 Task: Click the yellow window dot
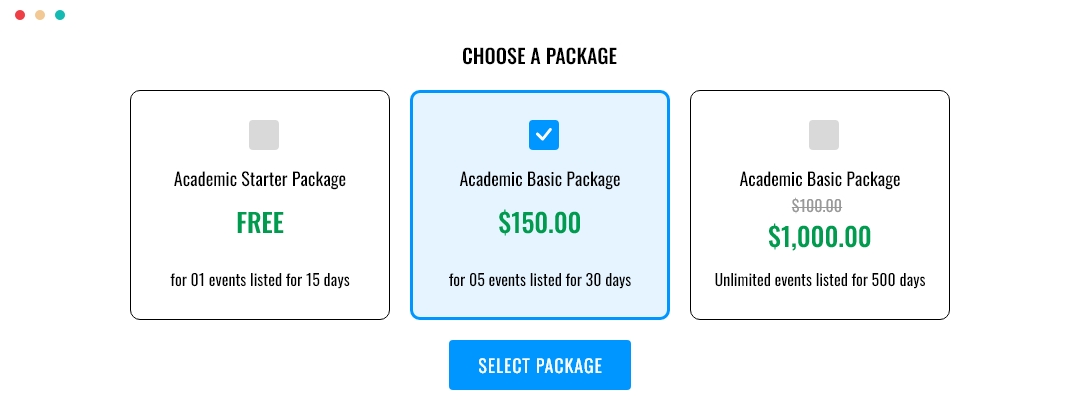click(40, 15)
